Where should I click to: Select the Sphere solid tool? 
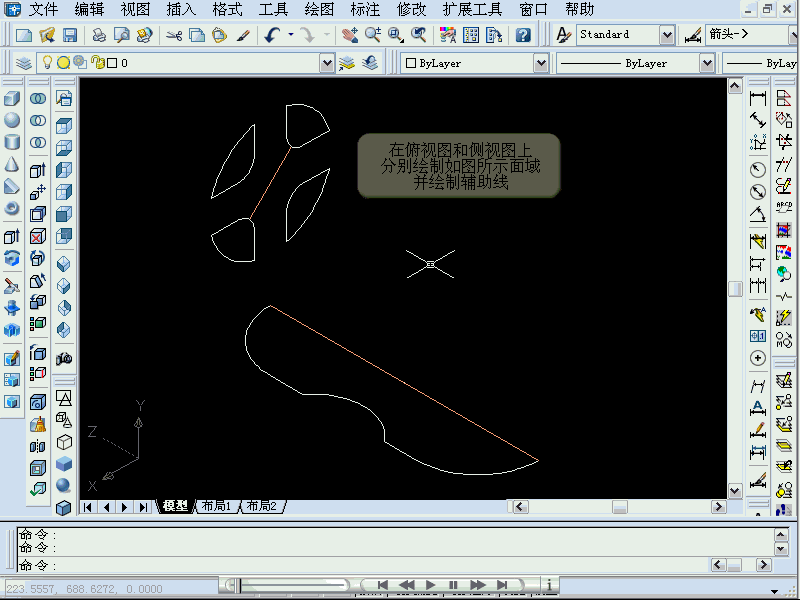point(12,120)
